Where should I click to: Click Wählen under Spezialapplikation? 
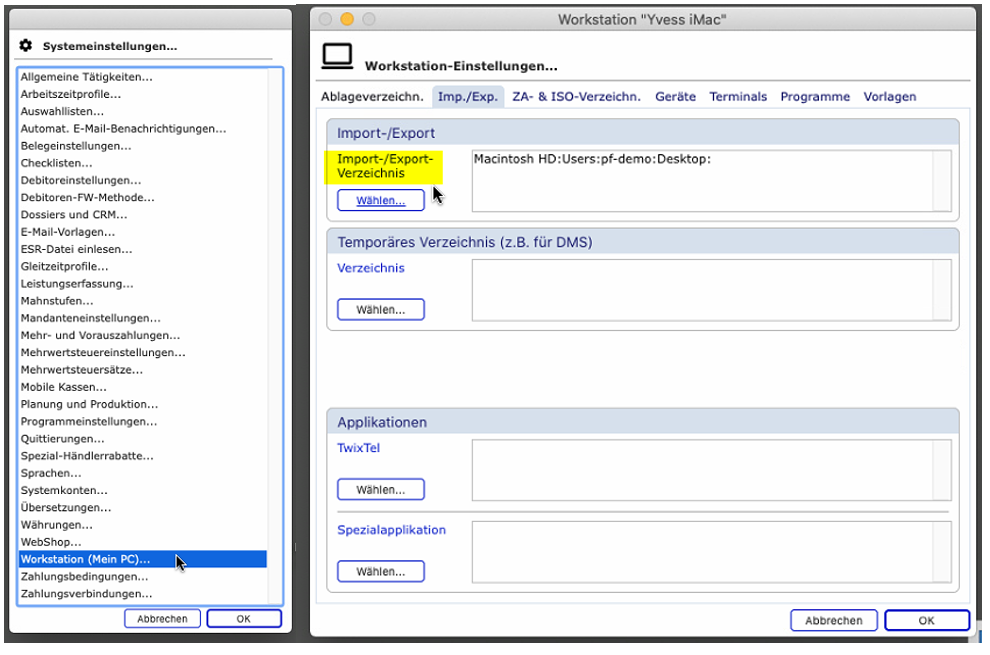[x=381, y=572]
